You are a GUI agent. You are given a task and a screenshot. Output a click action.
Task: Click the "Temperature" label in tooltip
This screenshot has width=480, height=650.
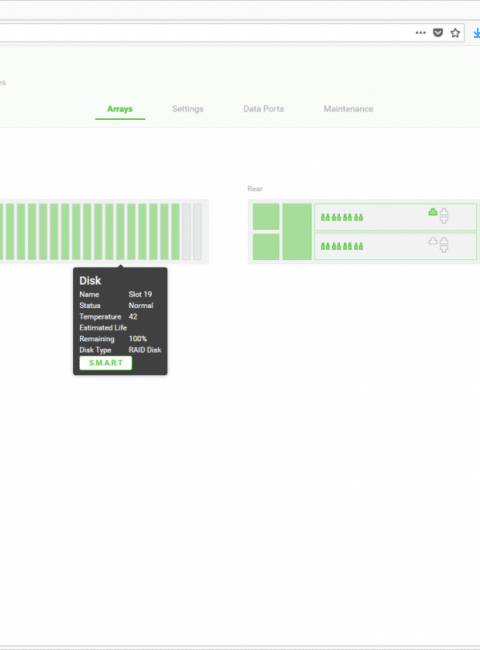pyautogui.click(x=100, y=317)
